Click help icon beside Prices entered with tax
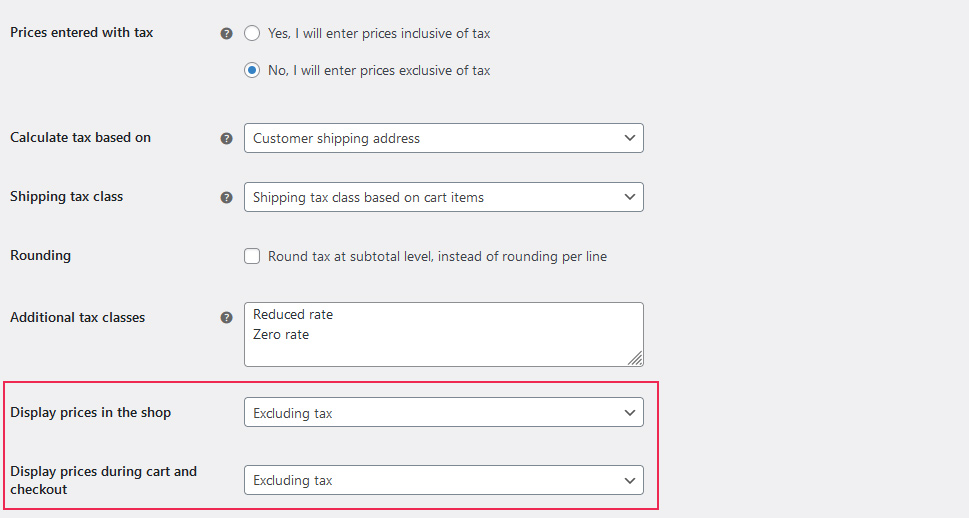This screenshot has width=969, height=518. tap(226, 33)
